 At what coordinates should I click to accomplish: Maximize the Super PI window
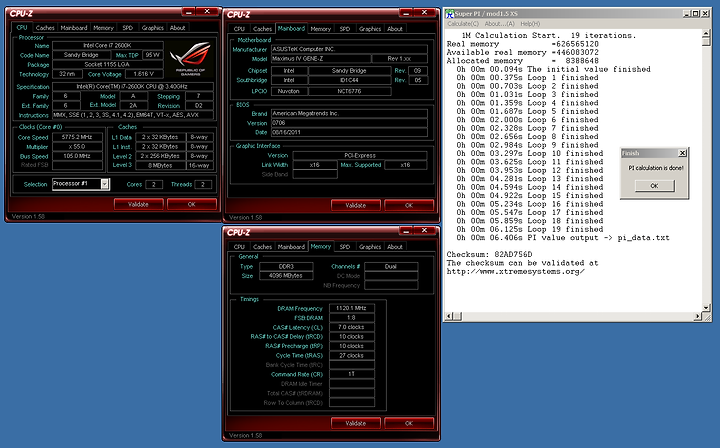coord(696,14)
